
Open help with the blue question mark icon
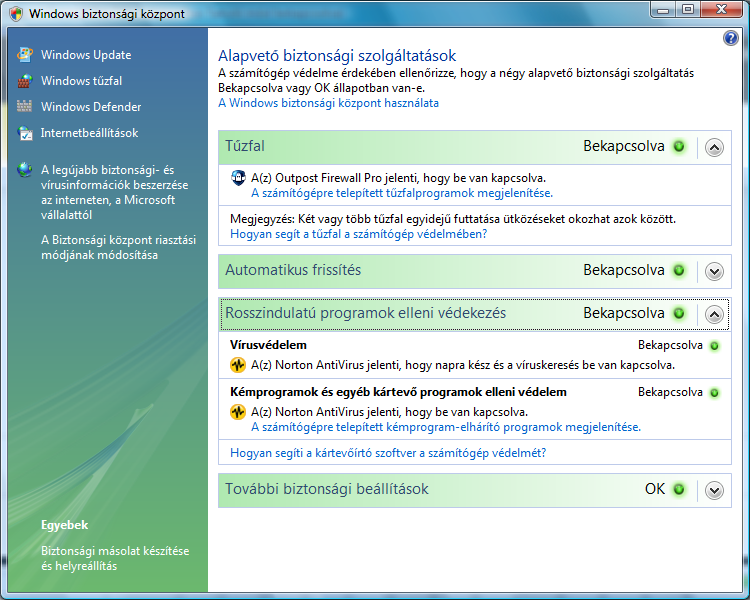(730, 38)
